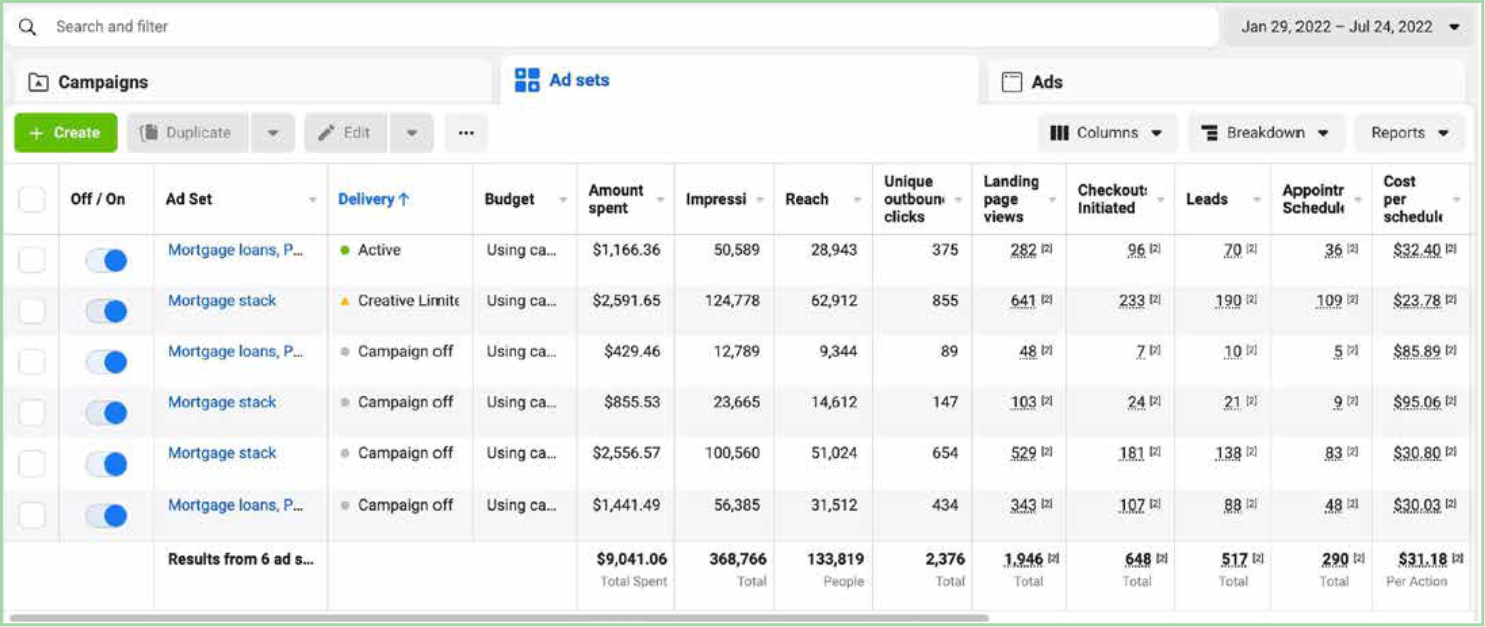Click the search magnifier icon
Screen dimensions: 1485x627
pos(28,27)
